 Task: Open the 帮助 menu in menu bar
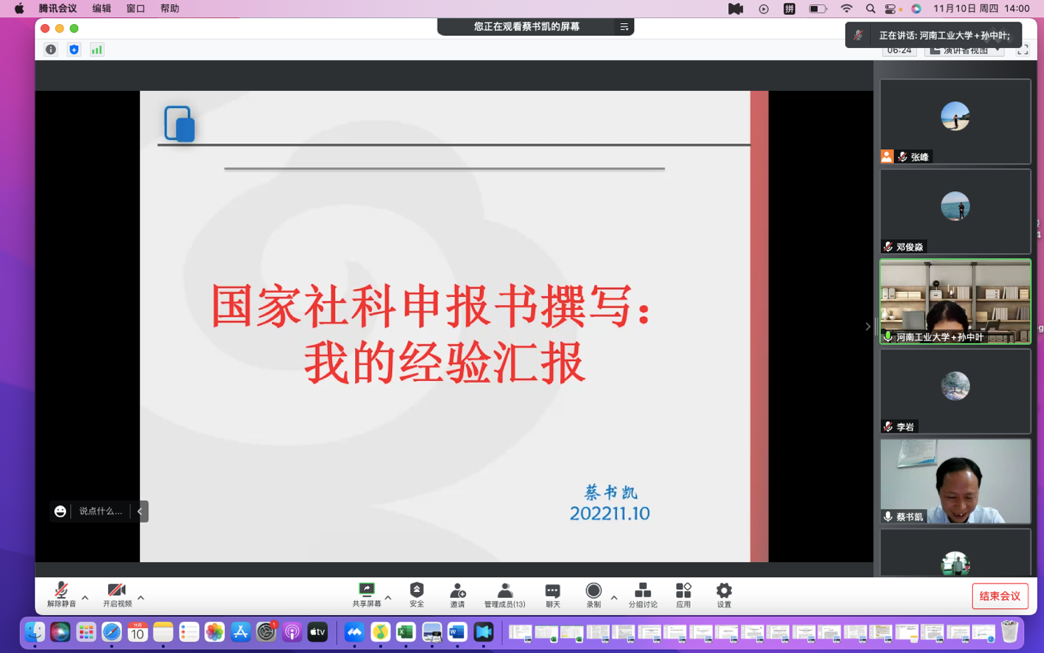click(170, 8)
